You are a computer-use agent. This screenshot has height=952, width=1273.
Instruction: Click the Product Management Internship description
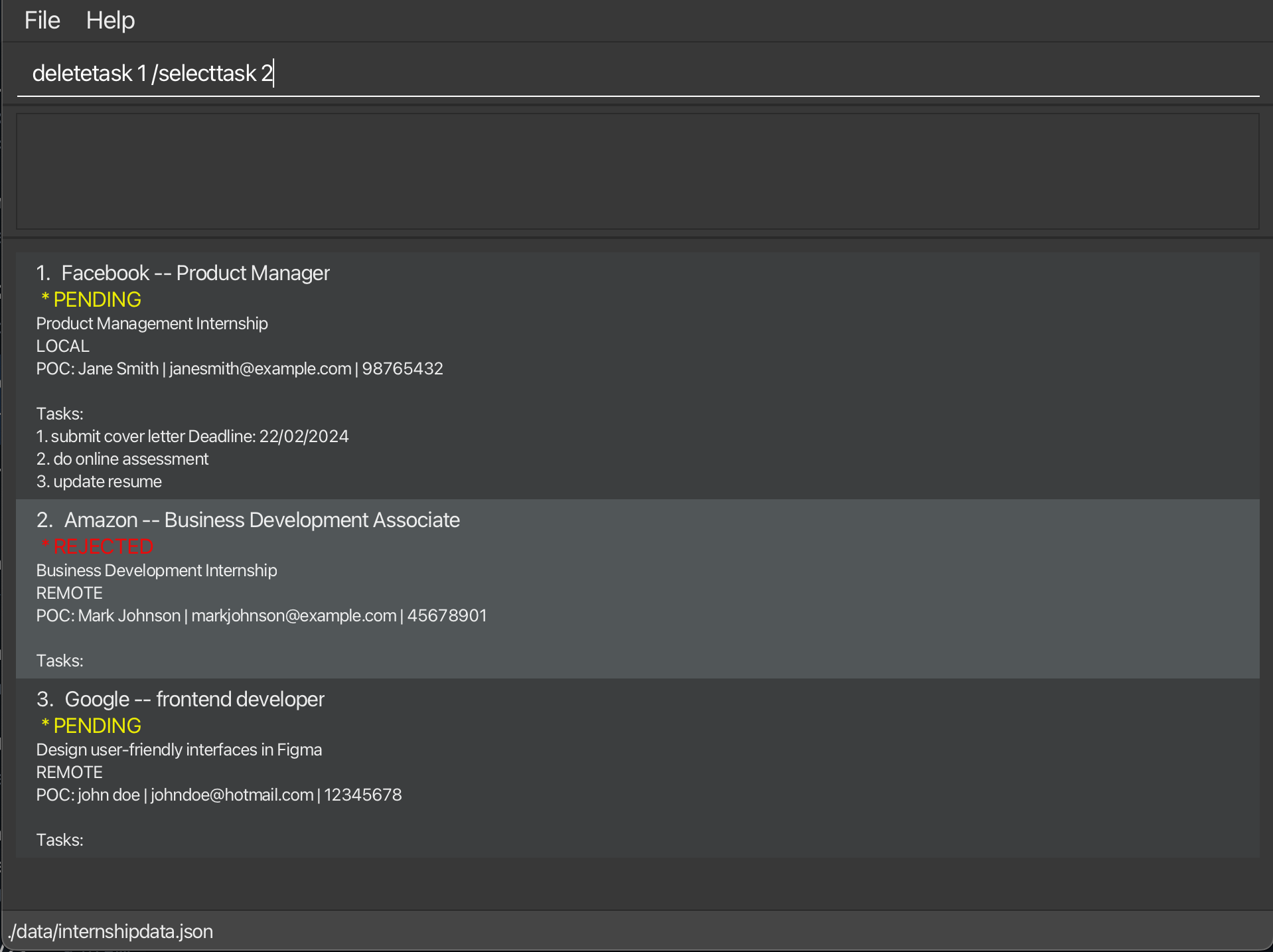[152, 323]
